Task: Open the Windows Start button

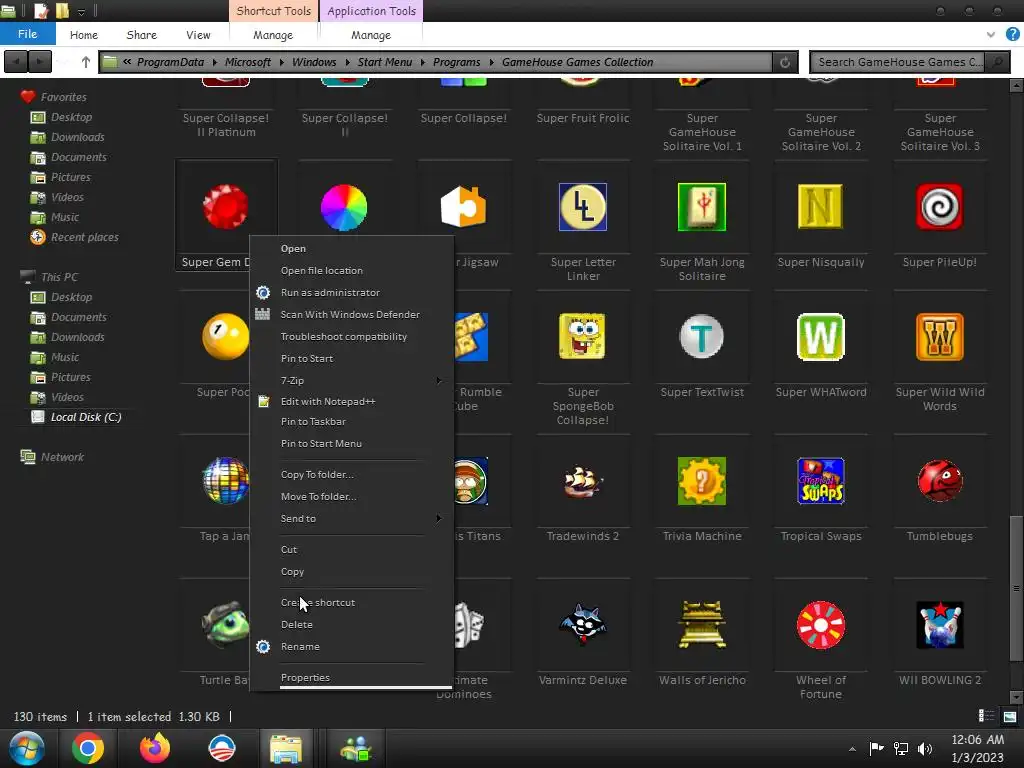Action: 27,748
